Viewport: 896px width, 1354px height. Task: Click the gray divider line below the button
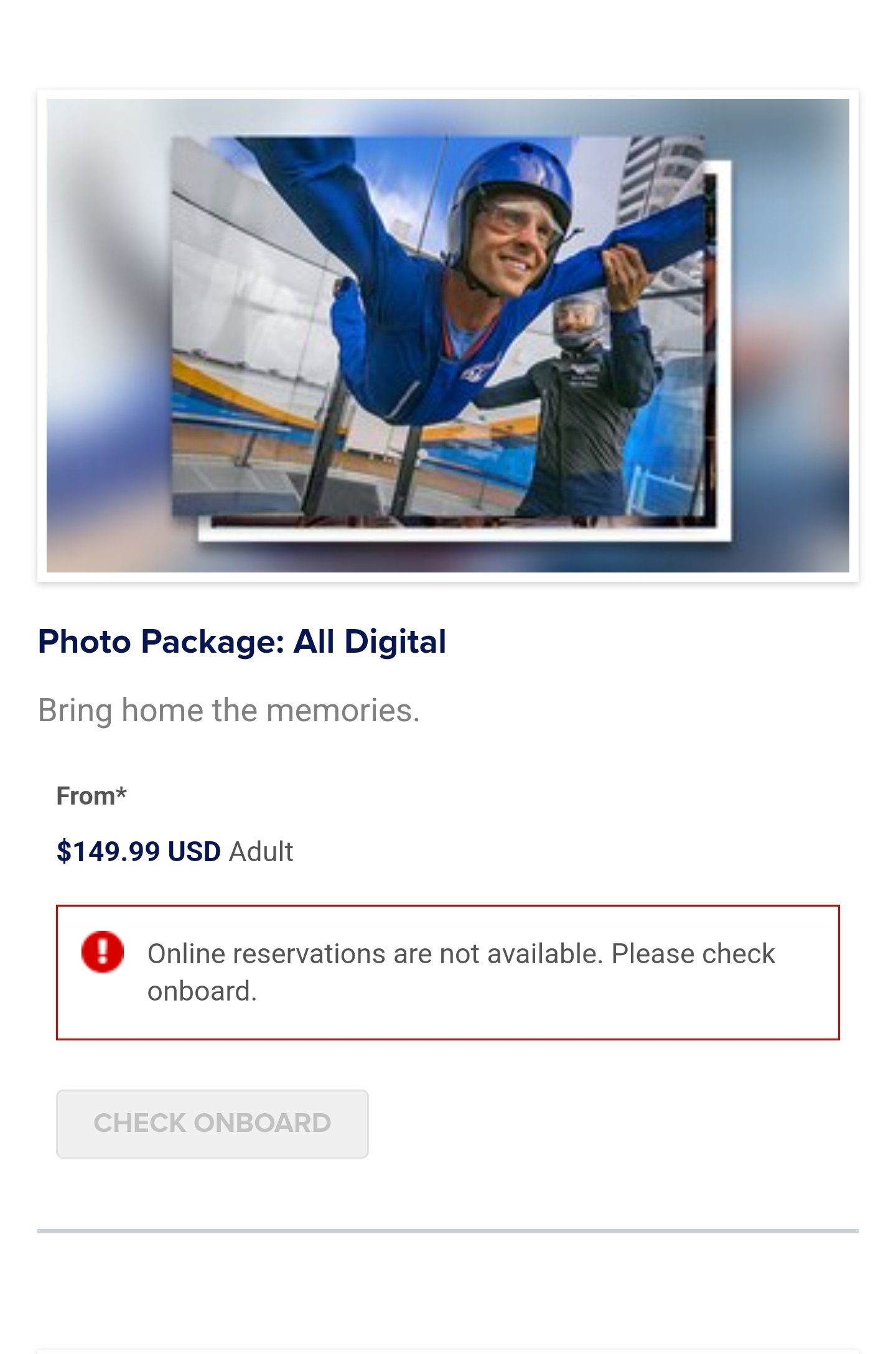(448, 1230)
